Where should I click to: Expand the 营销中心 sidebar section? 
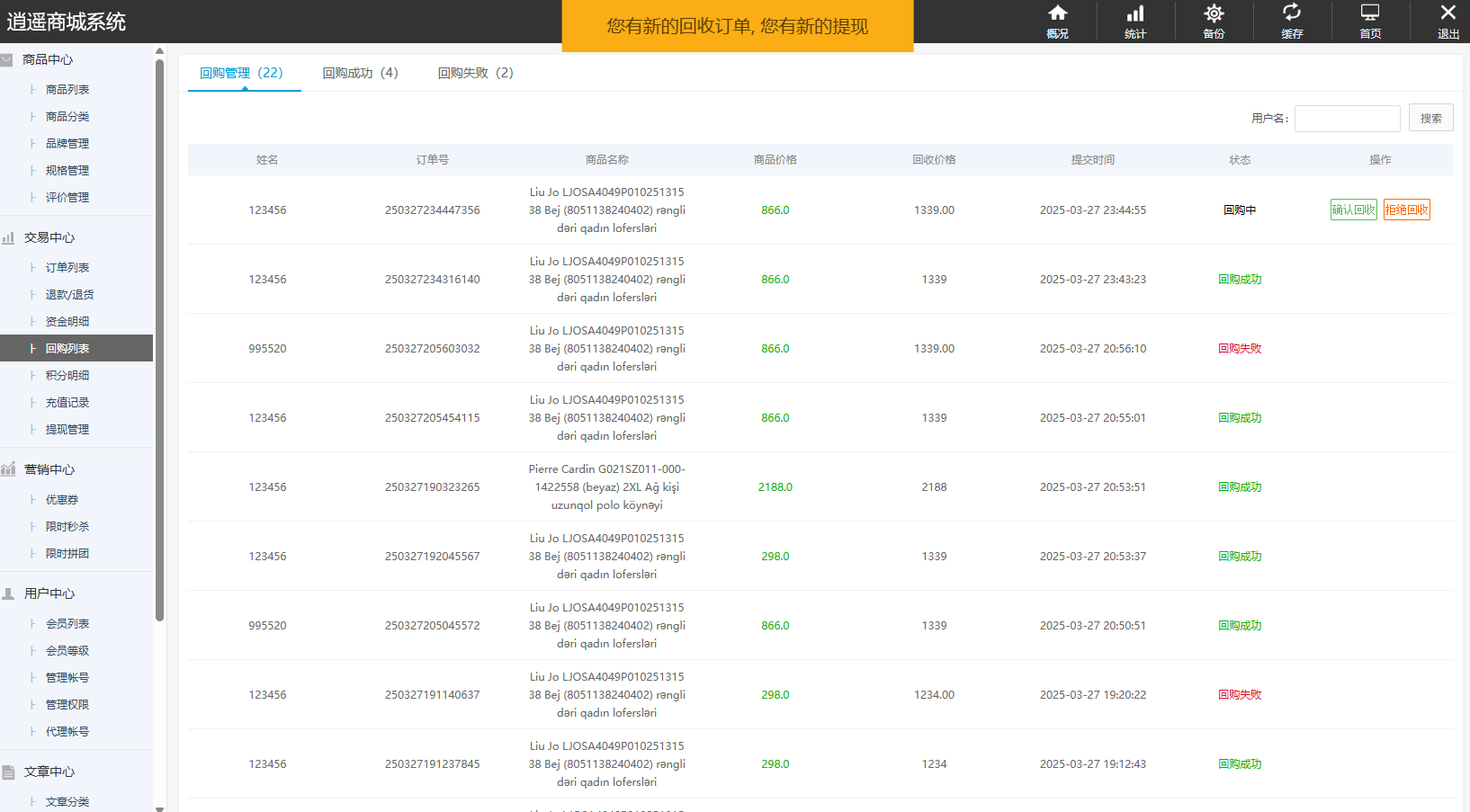pos(49,469)
